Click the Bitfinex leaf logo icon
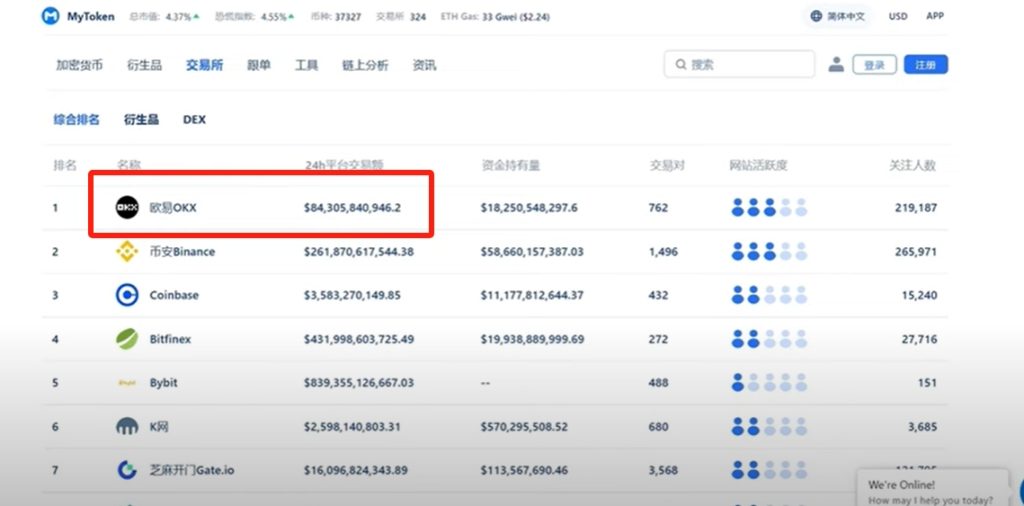The height and width of the screenshot is (506, 1024). pos(127,339)
